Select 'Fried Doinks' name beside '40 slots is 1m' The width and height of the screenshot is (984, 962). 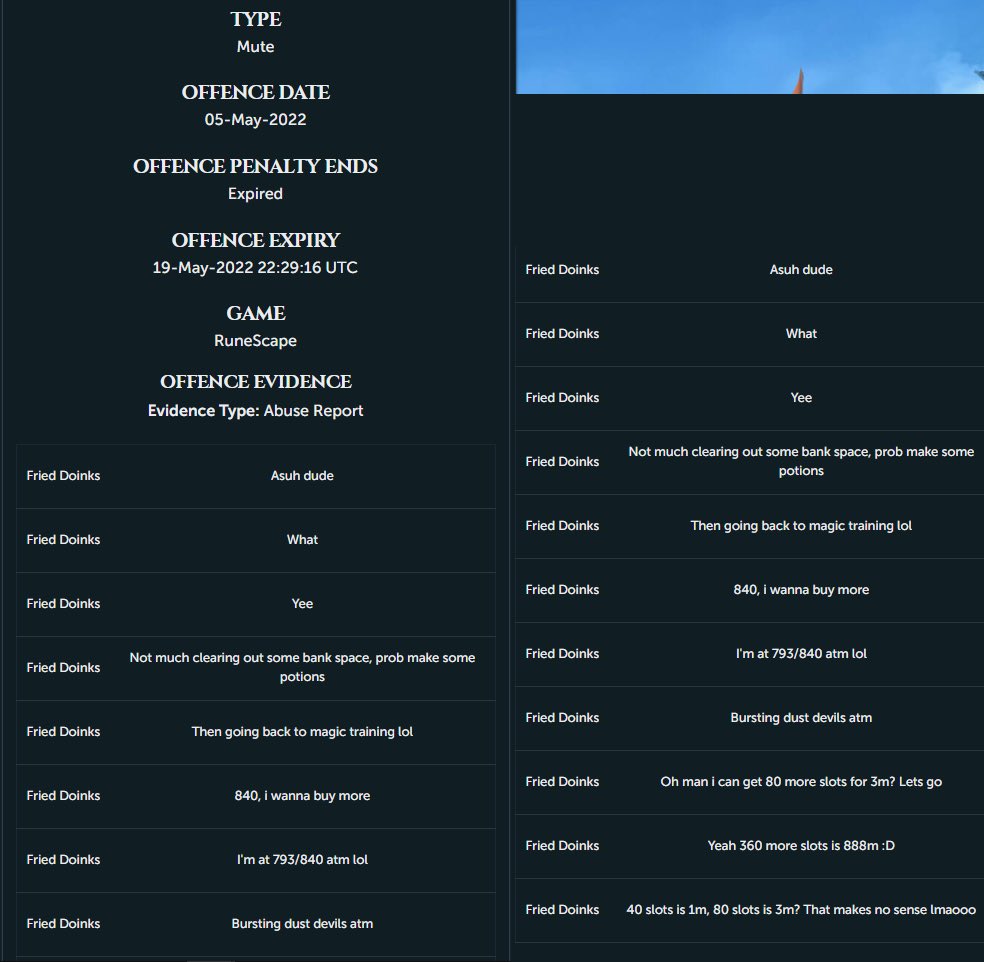click(x=562, y=910)
